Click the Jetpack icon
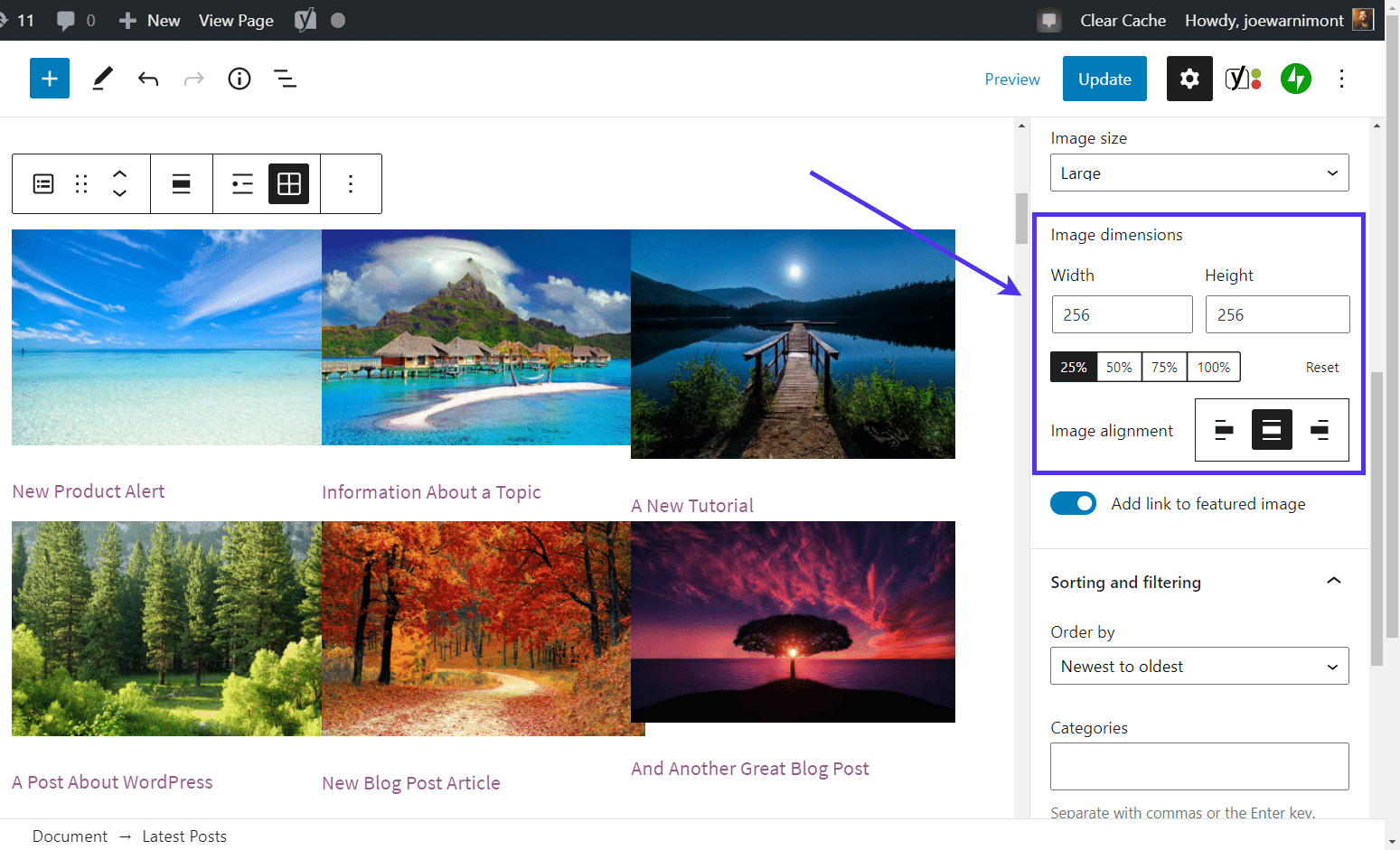The width and height of the screenshot is (1400, 850). [1296, 79]
